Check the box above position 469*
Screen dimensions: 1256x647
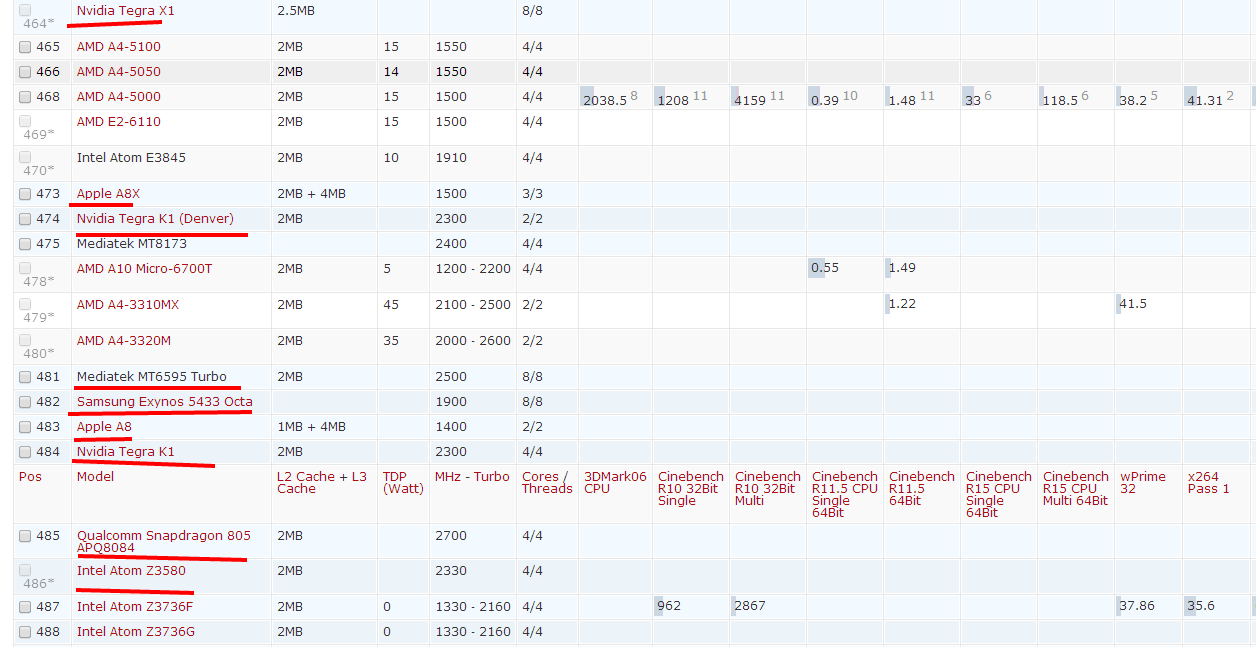[25, 121]
